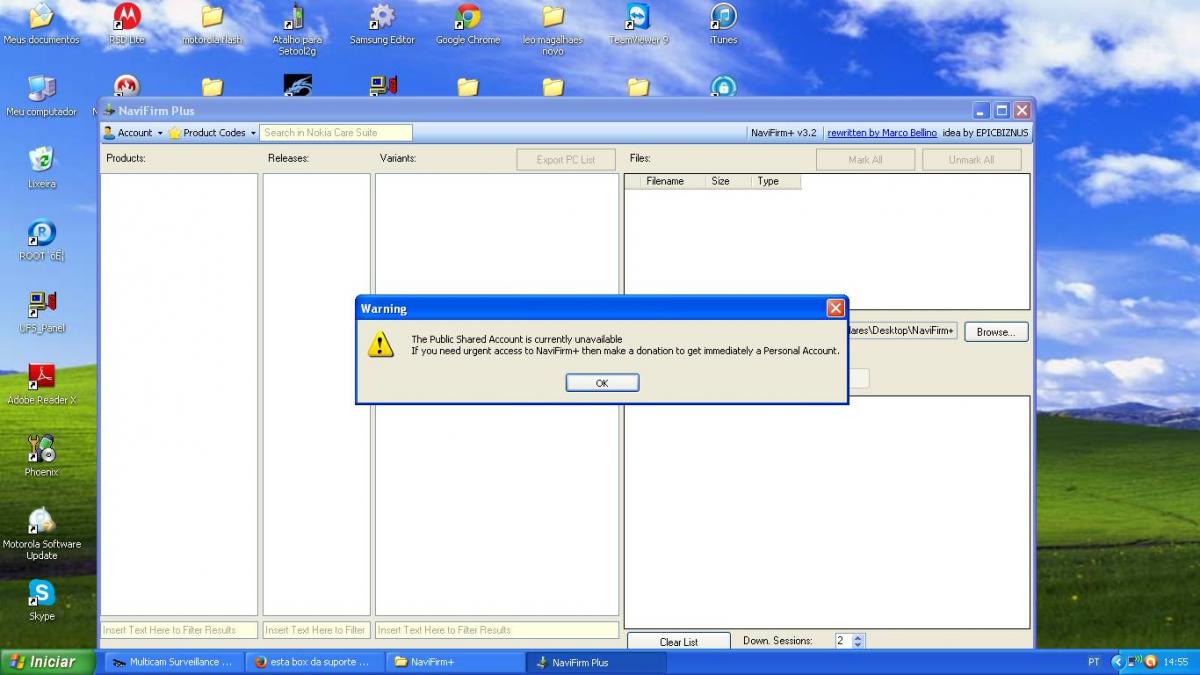The height and width of the screenshot is (675, 1200).
Task: Select the Phoenix desktop icon
Action: 41,456
